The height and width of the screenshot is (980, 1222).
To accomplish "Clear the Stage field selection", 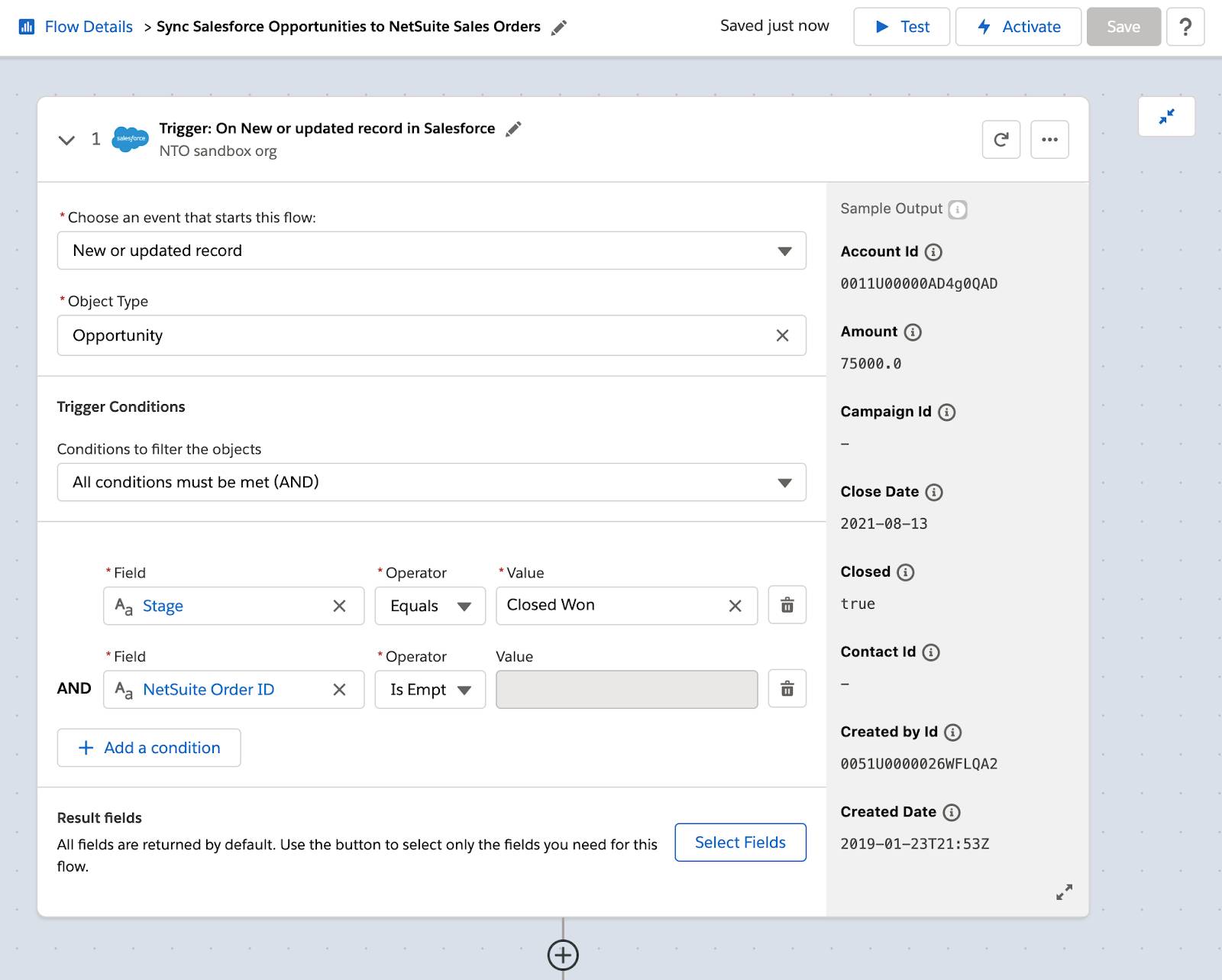I will (340, 606).
